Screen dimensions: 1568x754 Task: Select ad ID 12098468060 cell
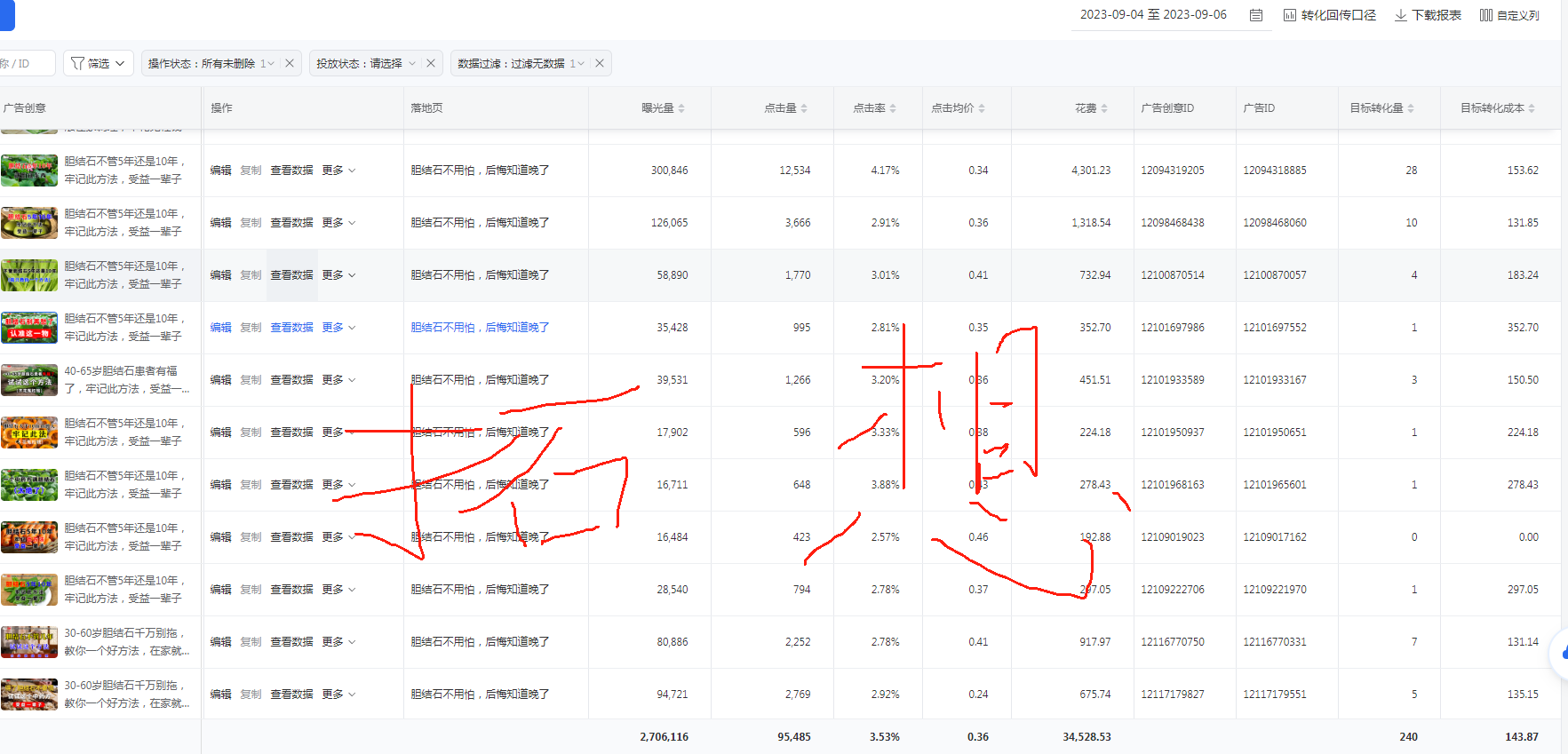coord(1275,223)
